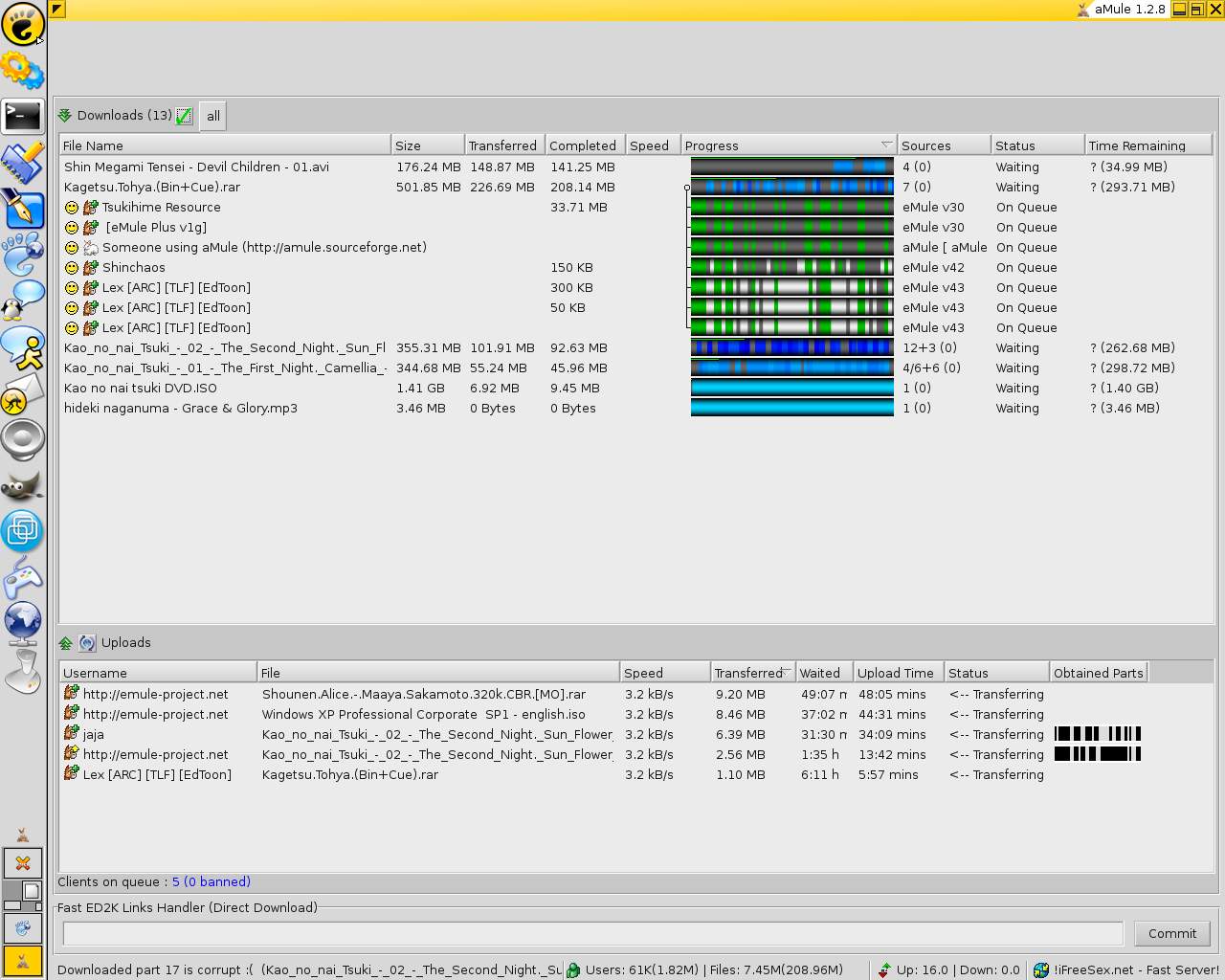Click the server connection globe in status bar
Image resolution: width=1225 pixels, height=980 pixels.
tap(1040, 969)
